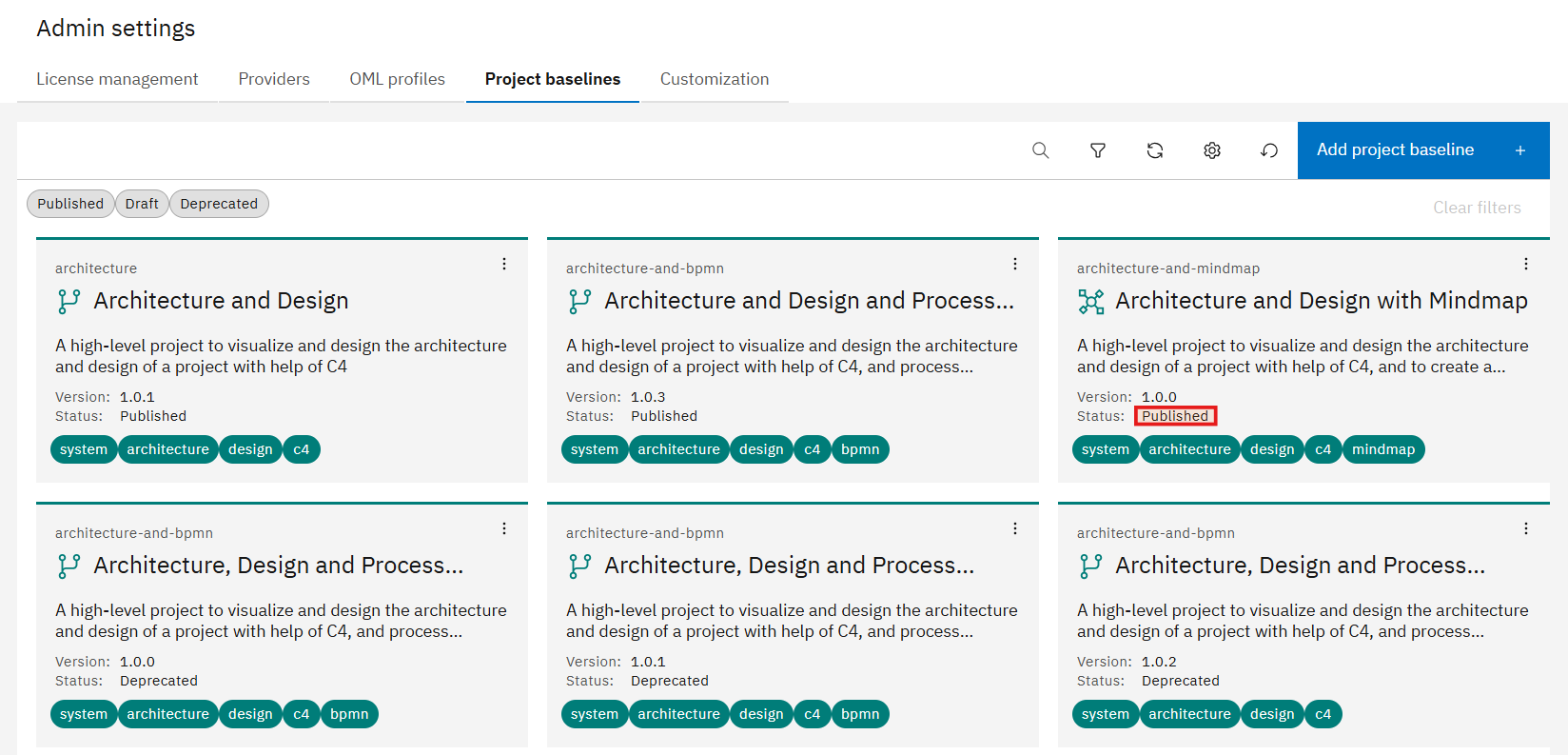1568x755 pixels.
Task: Switch to Providers tab
Action: point(274,79)
